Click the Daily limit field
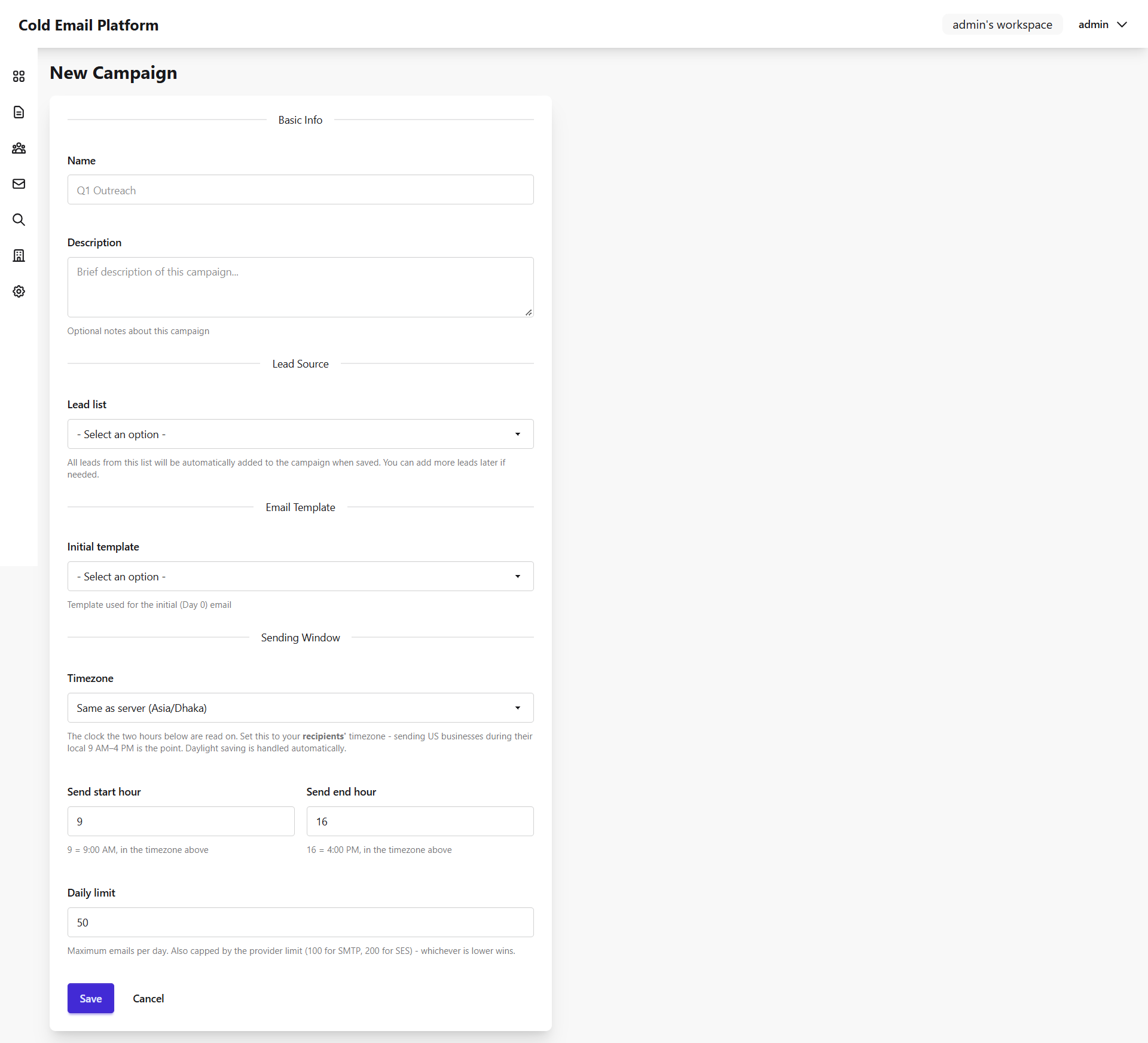This screenshot has width=1148, height=1043. tap(300, 922)
